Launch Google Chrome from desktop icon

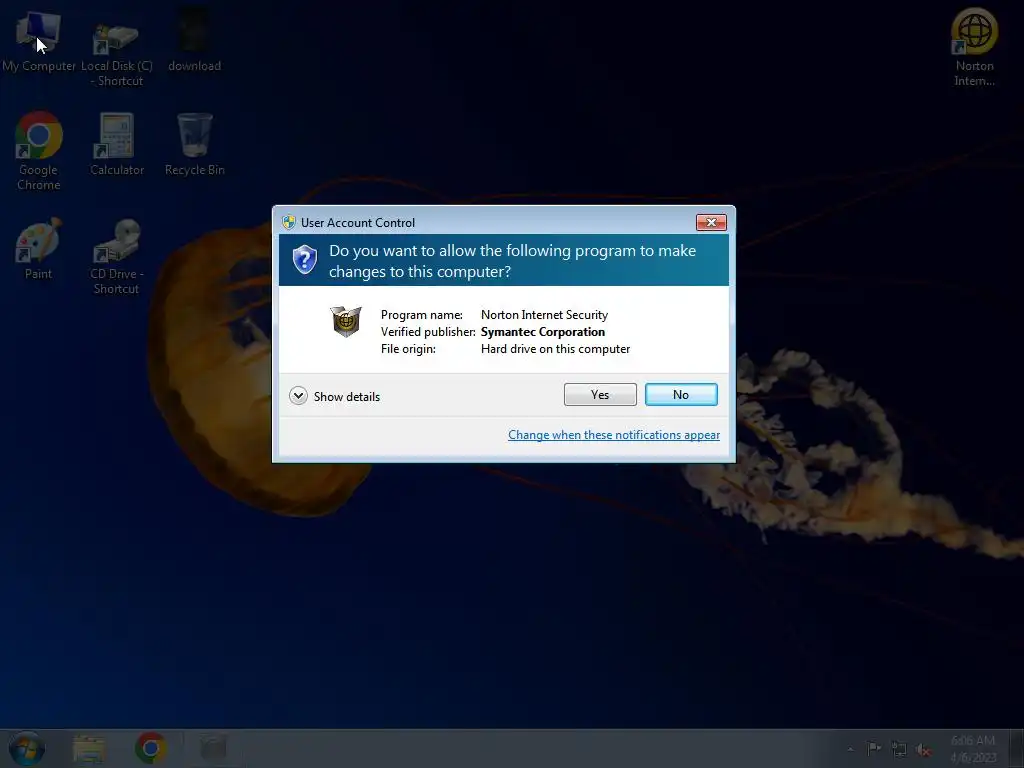point(39,152)
